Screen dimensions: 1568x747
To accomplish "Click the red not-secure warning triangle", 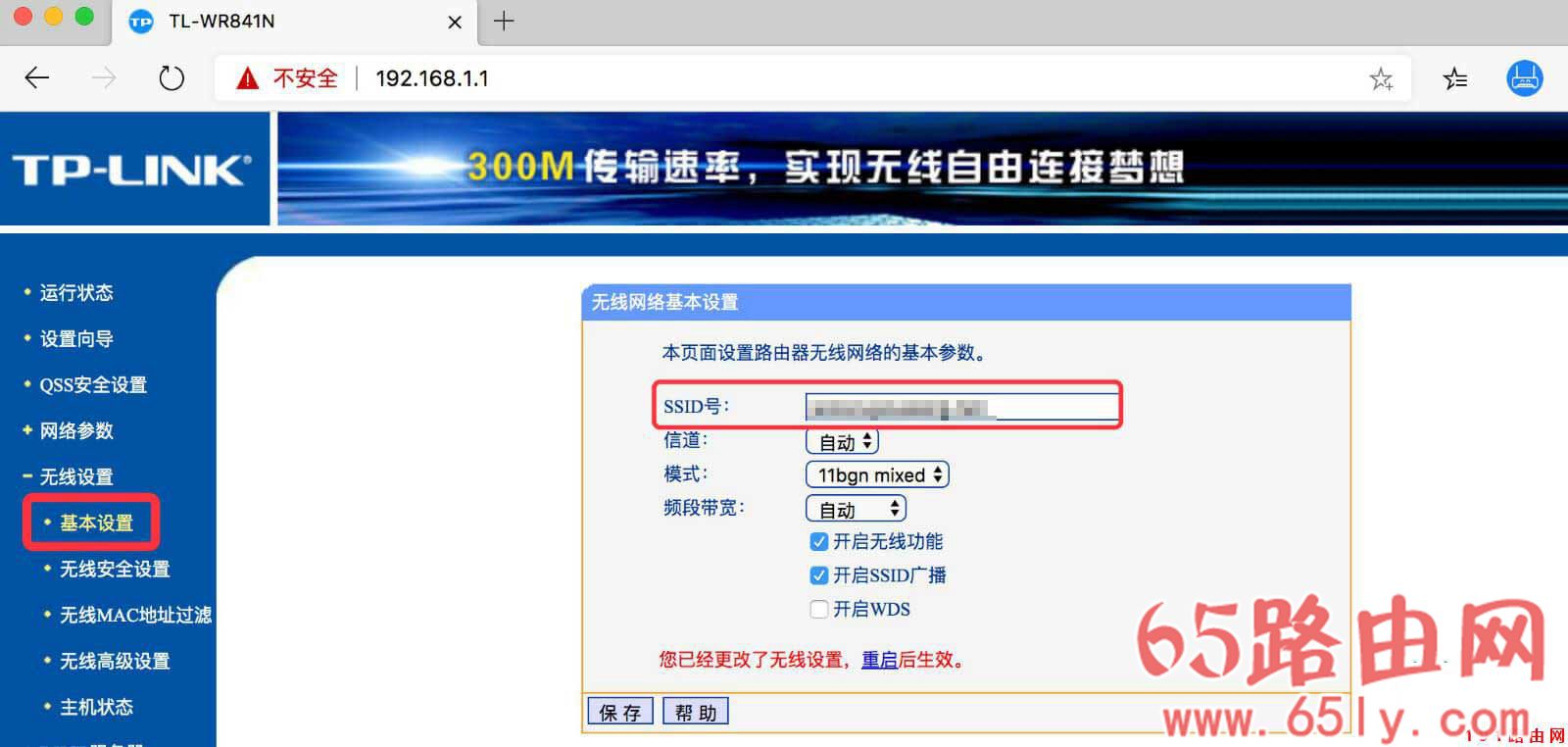I will click(248, 77).
